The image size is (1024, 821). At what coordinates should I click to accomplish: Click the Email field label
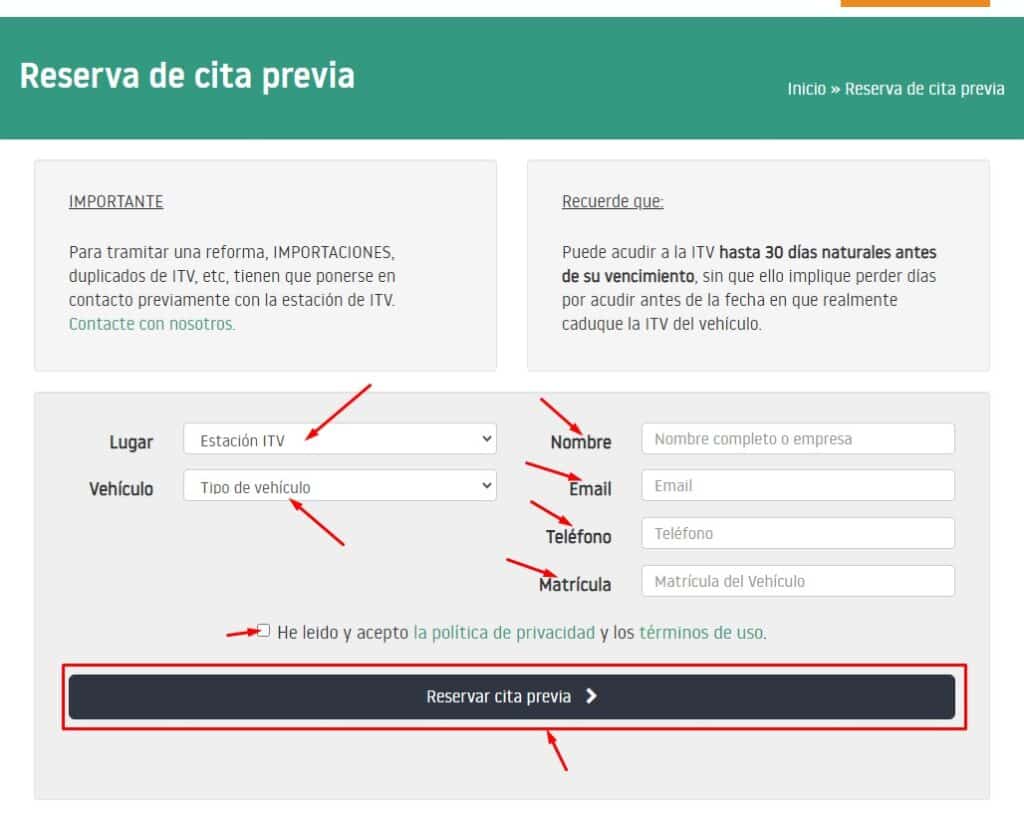pyautogui.click(x=590, y=489)
